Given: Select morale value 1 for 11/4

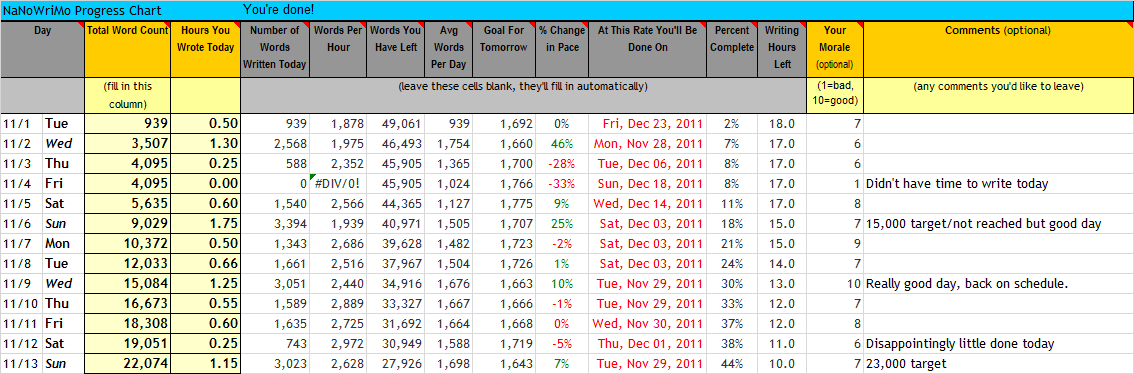Looking at the screenshot, I should [x=835, y=184].
